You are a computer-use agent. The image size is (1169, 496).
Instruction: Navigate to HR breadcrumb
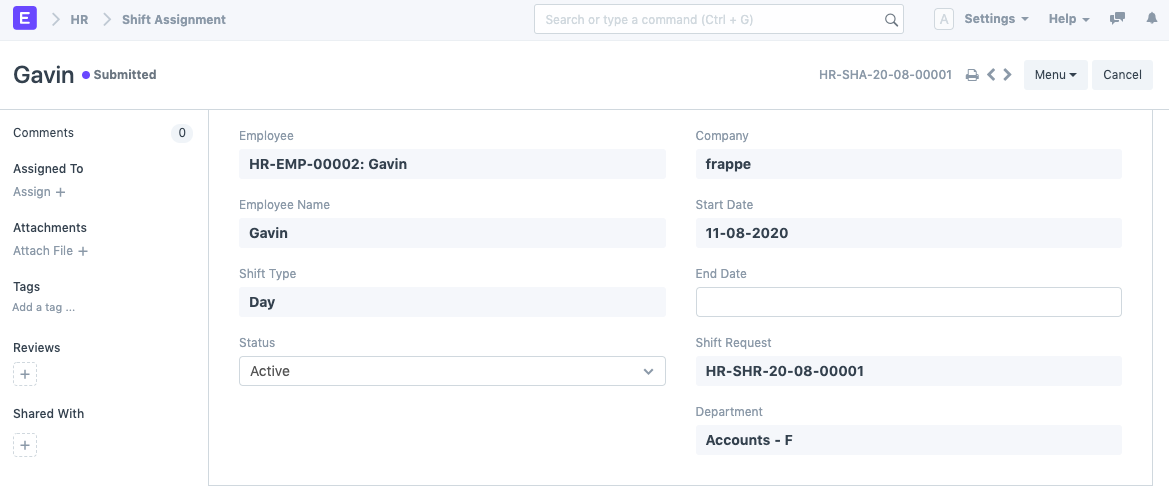(79, 19)
